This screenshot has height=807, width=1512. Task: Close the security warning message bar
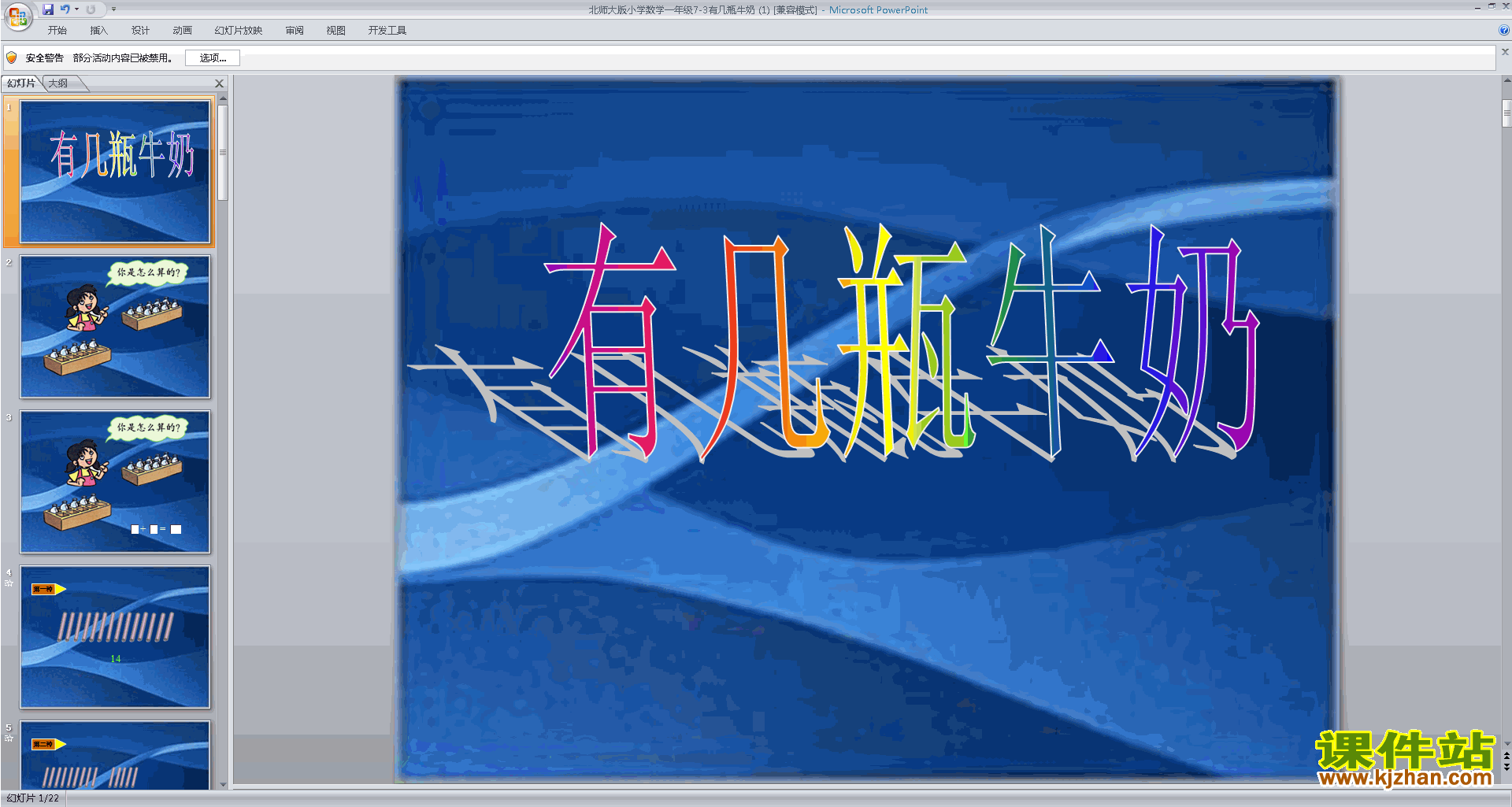(1505, 52)
